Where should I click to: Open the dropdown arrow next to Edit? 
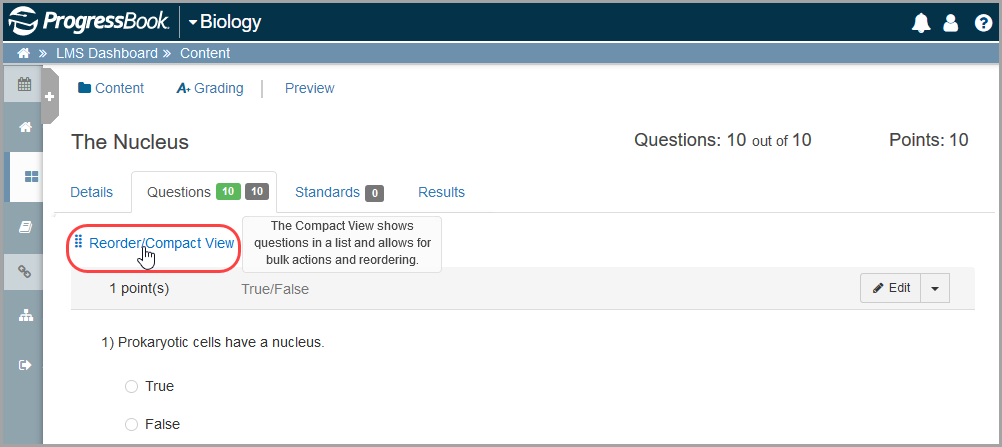(935, 288)
